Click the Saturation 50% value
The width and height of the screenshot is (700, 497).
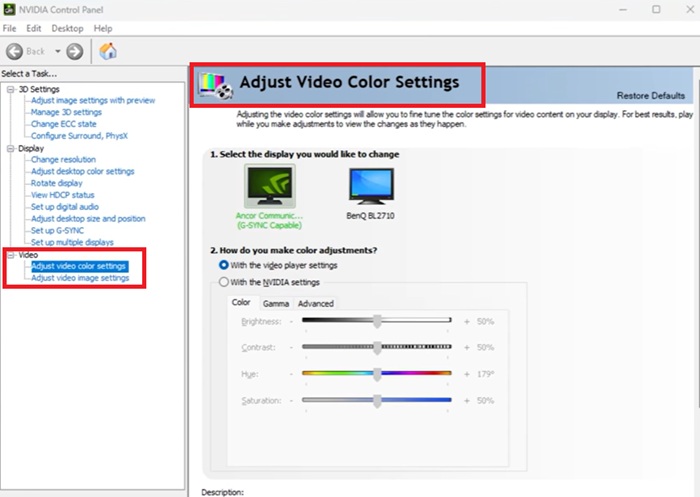tap(485, 401)
